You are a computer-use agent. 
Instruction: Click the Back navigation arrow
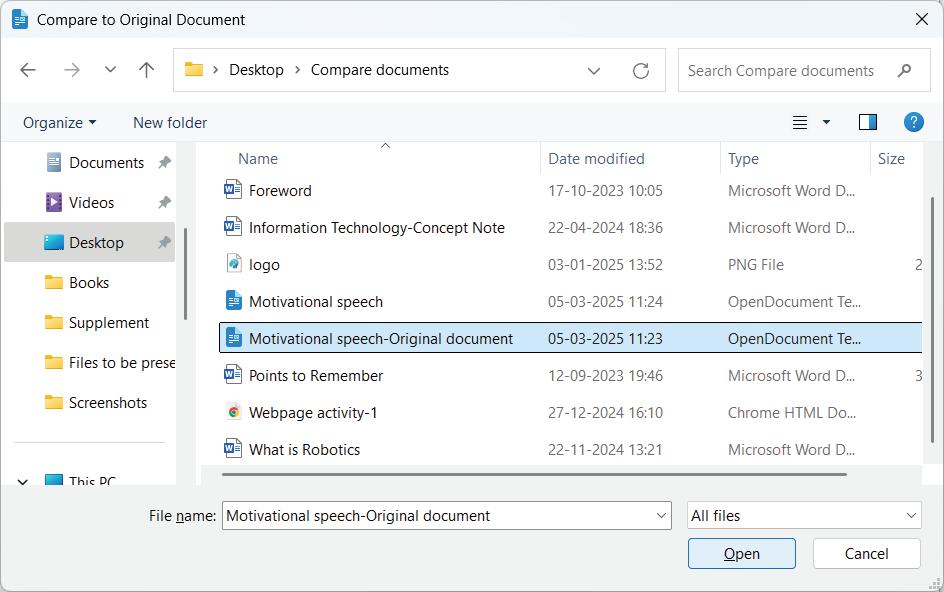pyautogui.click(x=28, y=70)
